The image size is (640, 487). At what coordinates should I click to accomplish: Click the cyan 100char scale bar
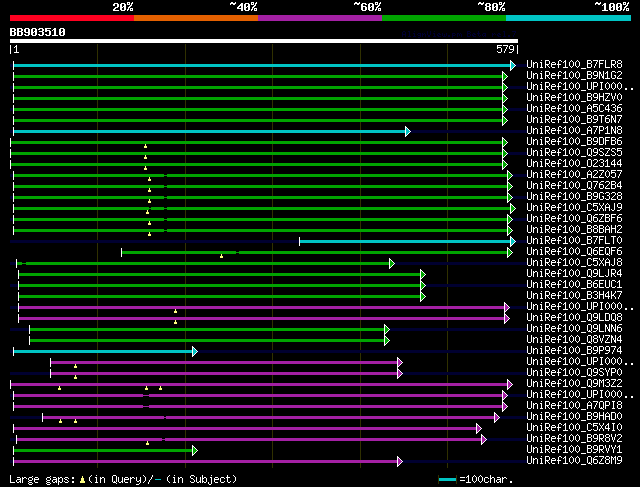pyautogui.click(x=447, y=480)
